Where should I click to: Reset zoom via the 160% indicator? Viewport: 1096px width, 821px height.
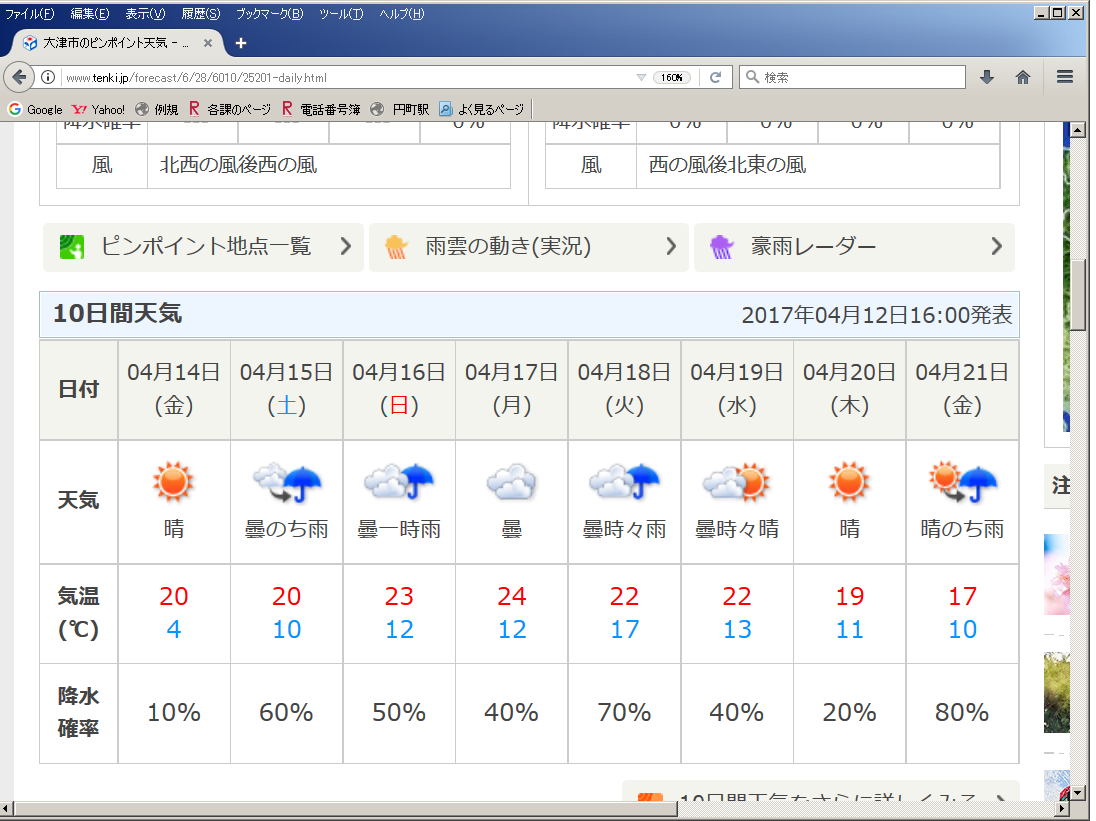click(672, 78)
